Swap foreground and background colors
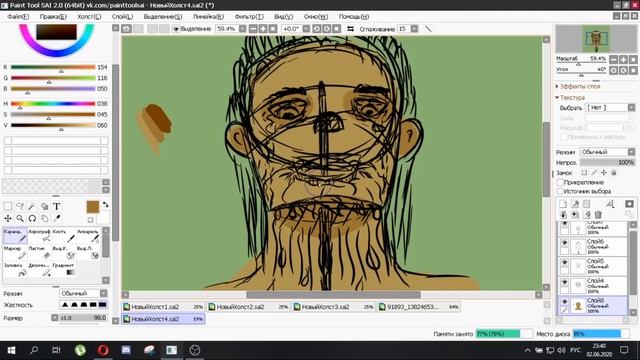 click(106, 204)
